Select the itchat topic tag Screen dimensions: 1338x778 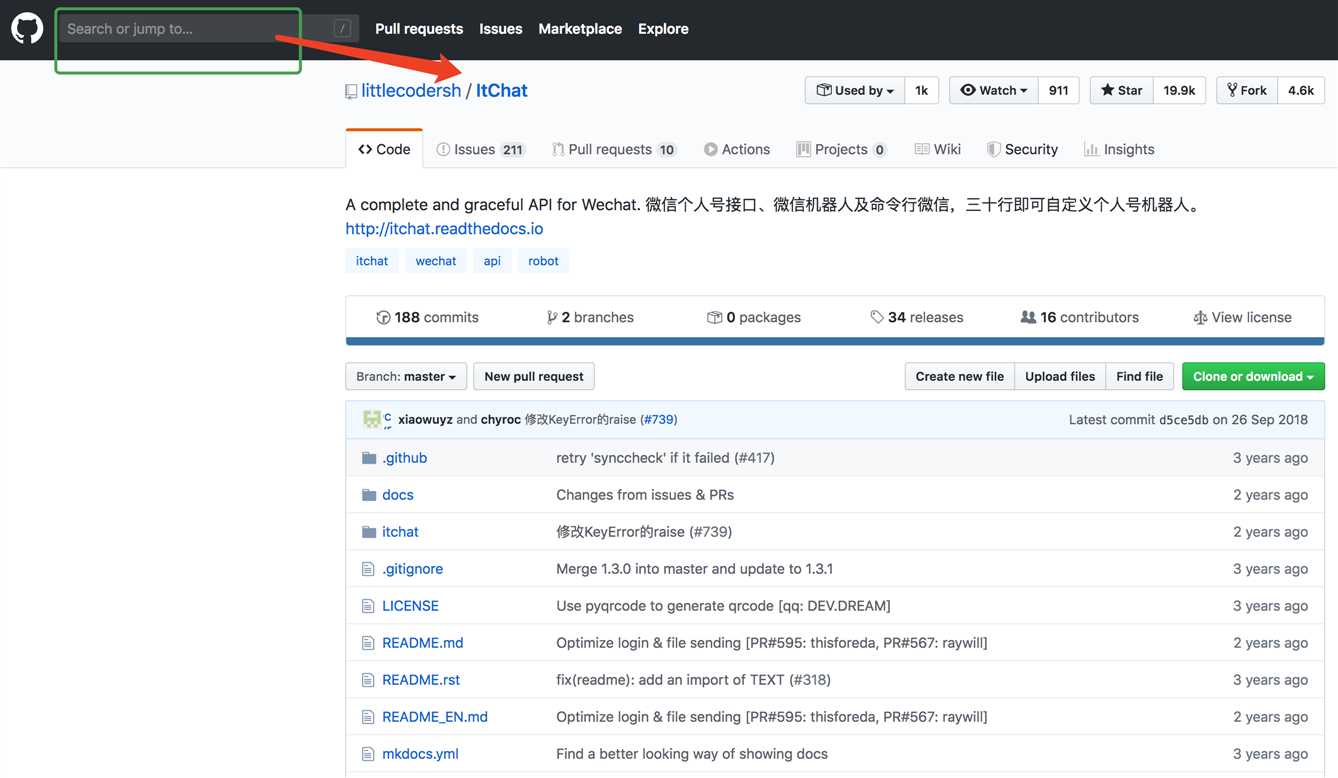[372, 261]
